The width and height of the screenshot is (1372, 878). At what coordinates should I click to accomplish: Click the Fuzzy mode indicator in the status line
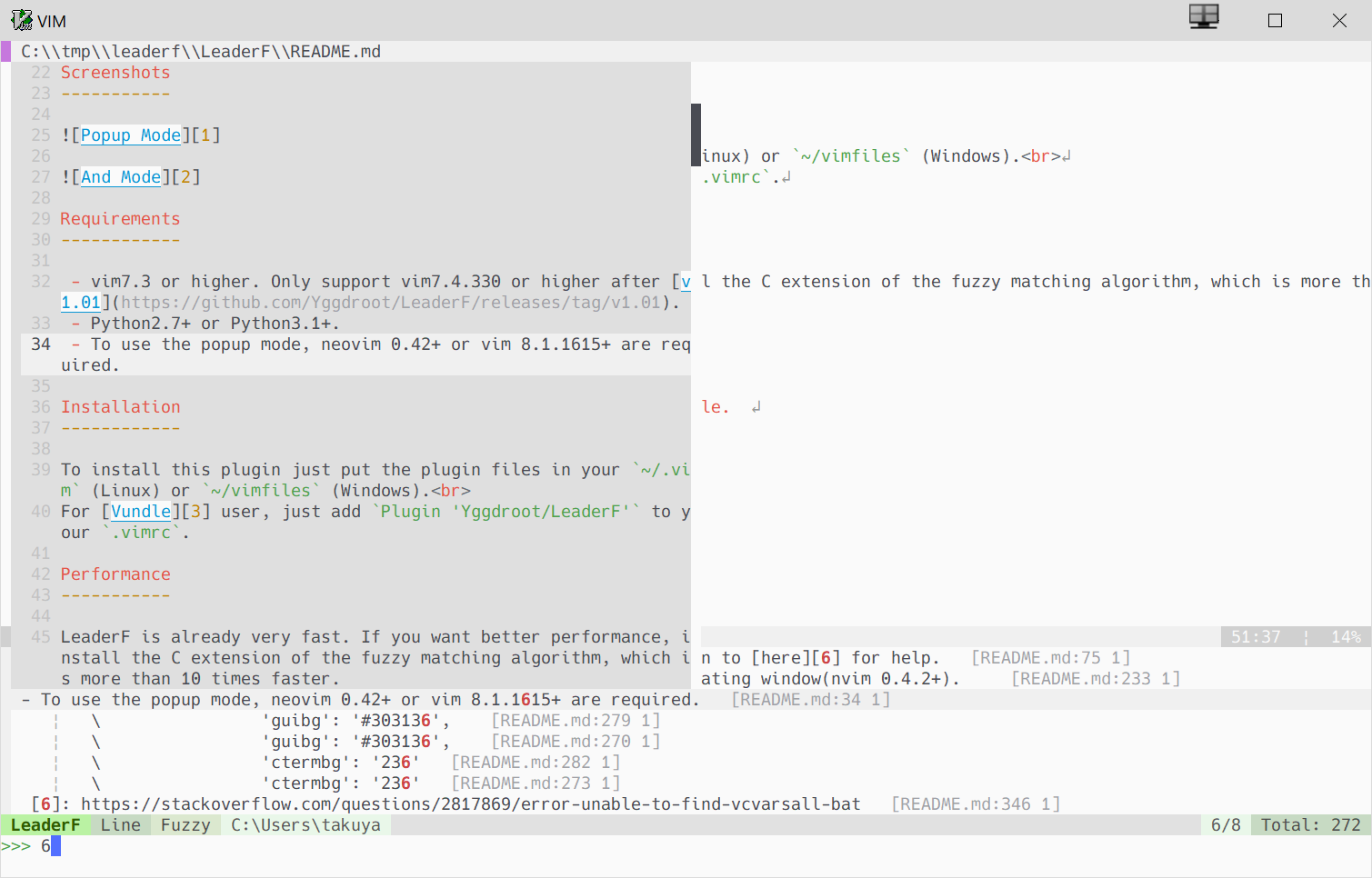(185, 824)
